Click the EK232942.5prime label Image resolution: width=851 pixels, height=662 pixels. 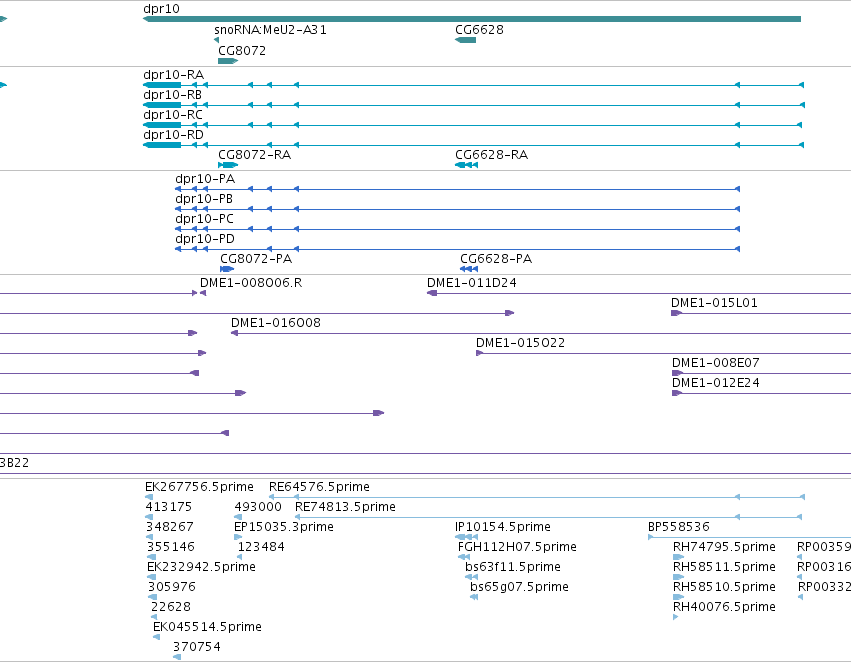[x=201, y=567]
